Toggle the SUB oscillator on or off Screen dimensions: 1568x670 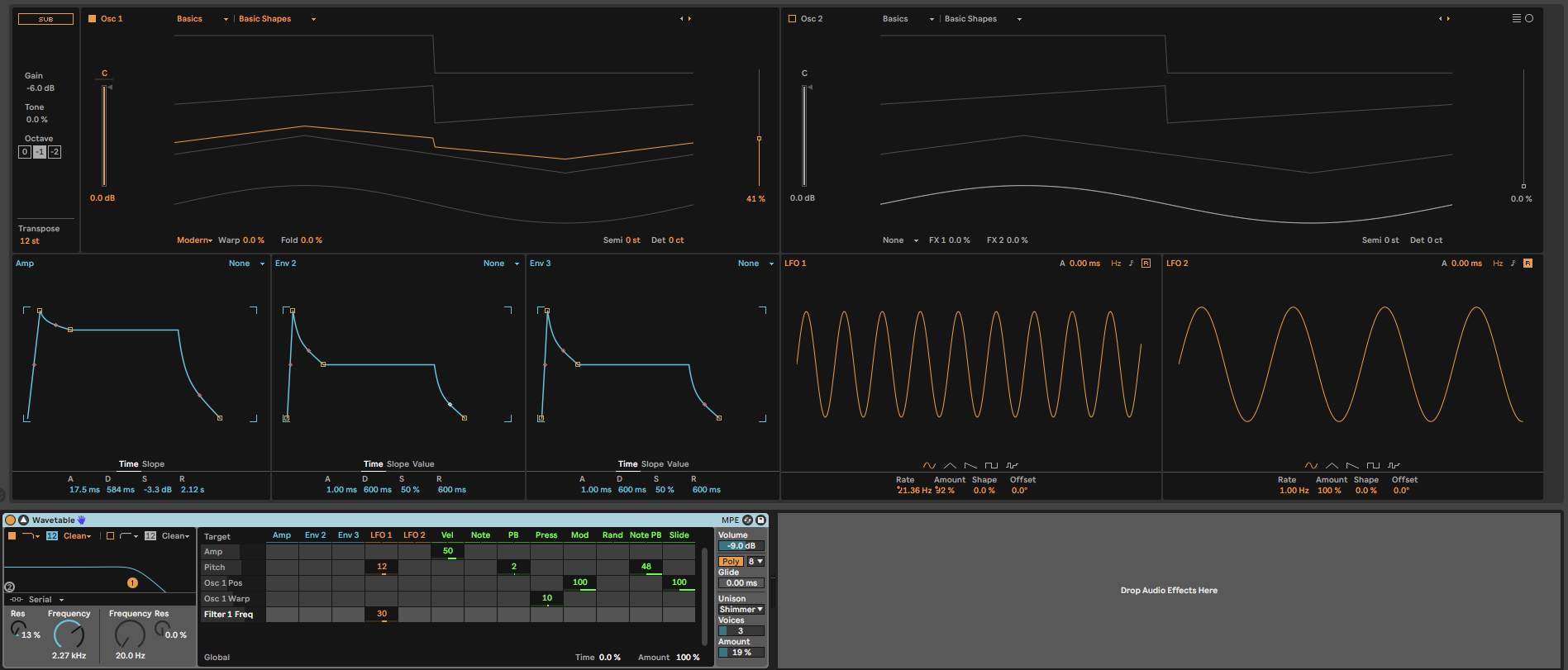click(x=45, y=18)
